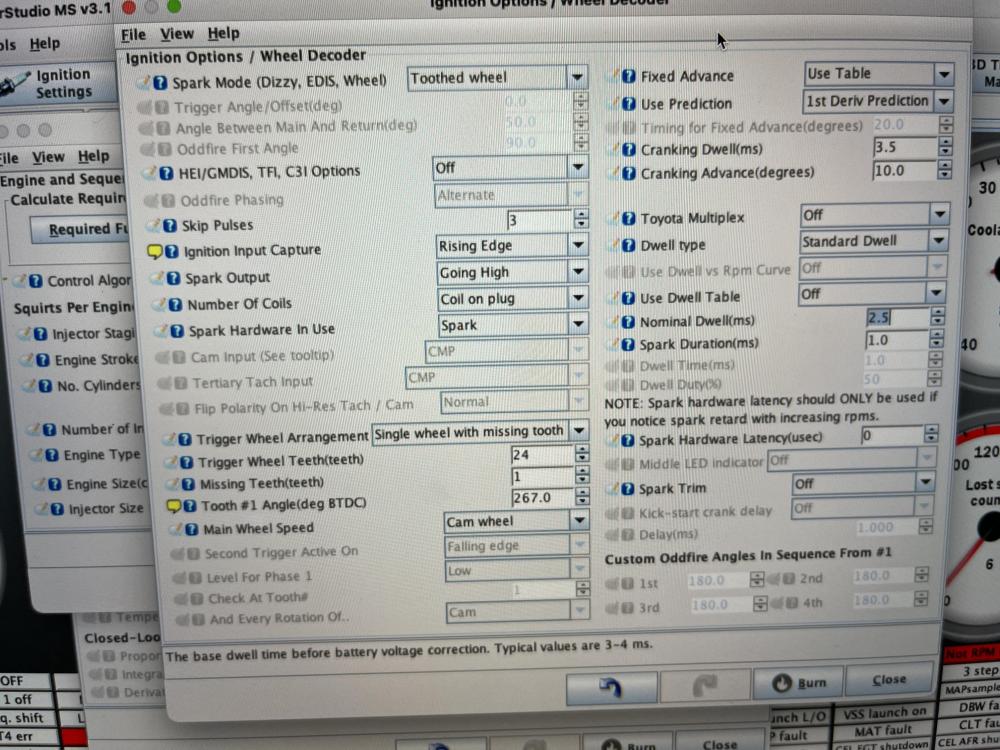Click stepper arrows for Missing Teeth
1000x750 pixels.
(x=582, y=475)
